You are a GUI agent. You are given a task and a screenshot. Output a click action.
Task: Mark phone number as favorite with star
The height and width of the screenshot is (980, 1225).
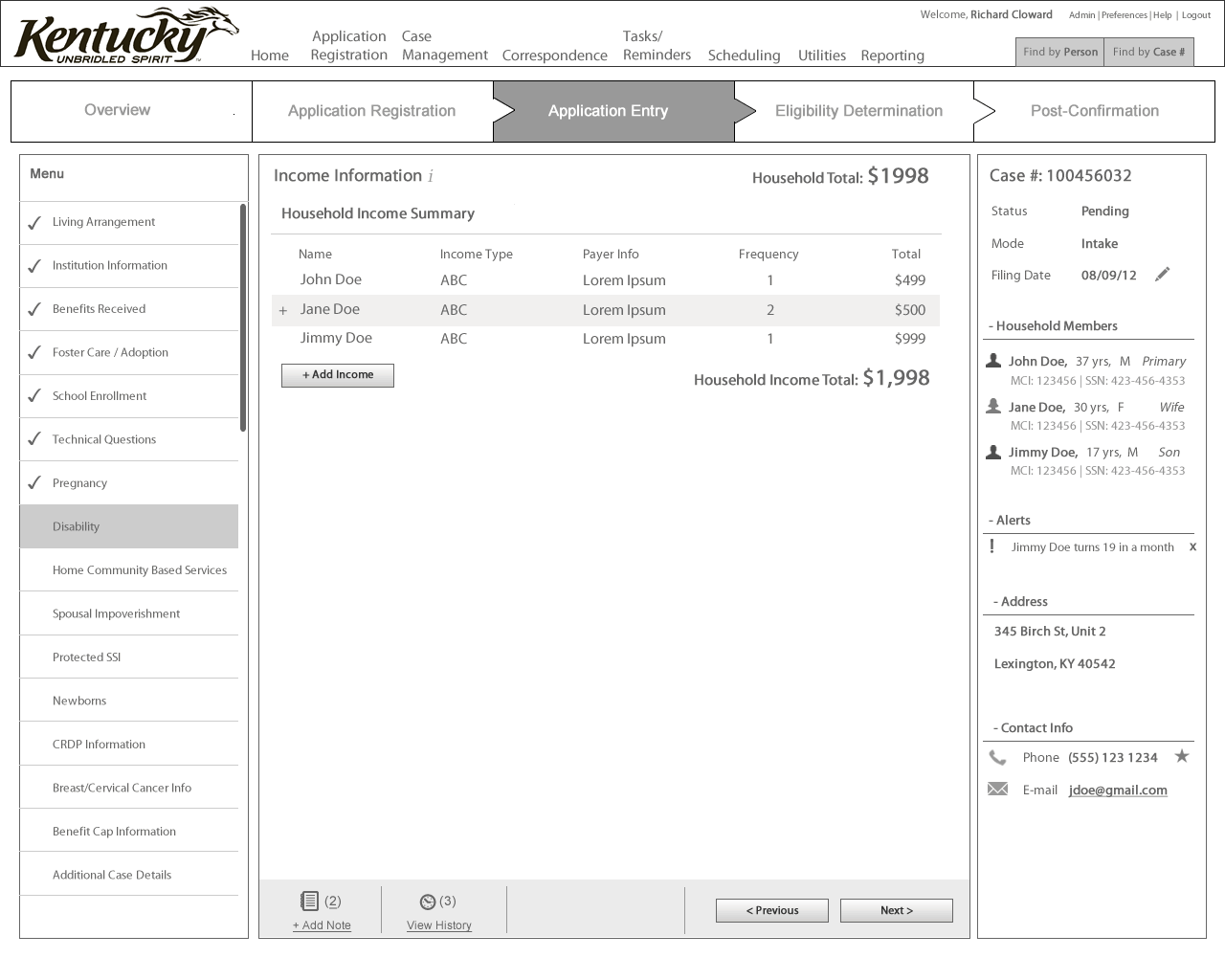(1182, 756)
